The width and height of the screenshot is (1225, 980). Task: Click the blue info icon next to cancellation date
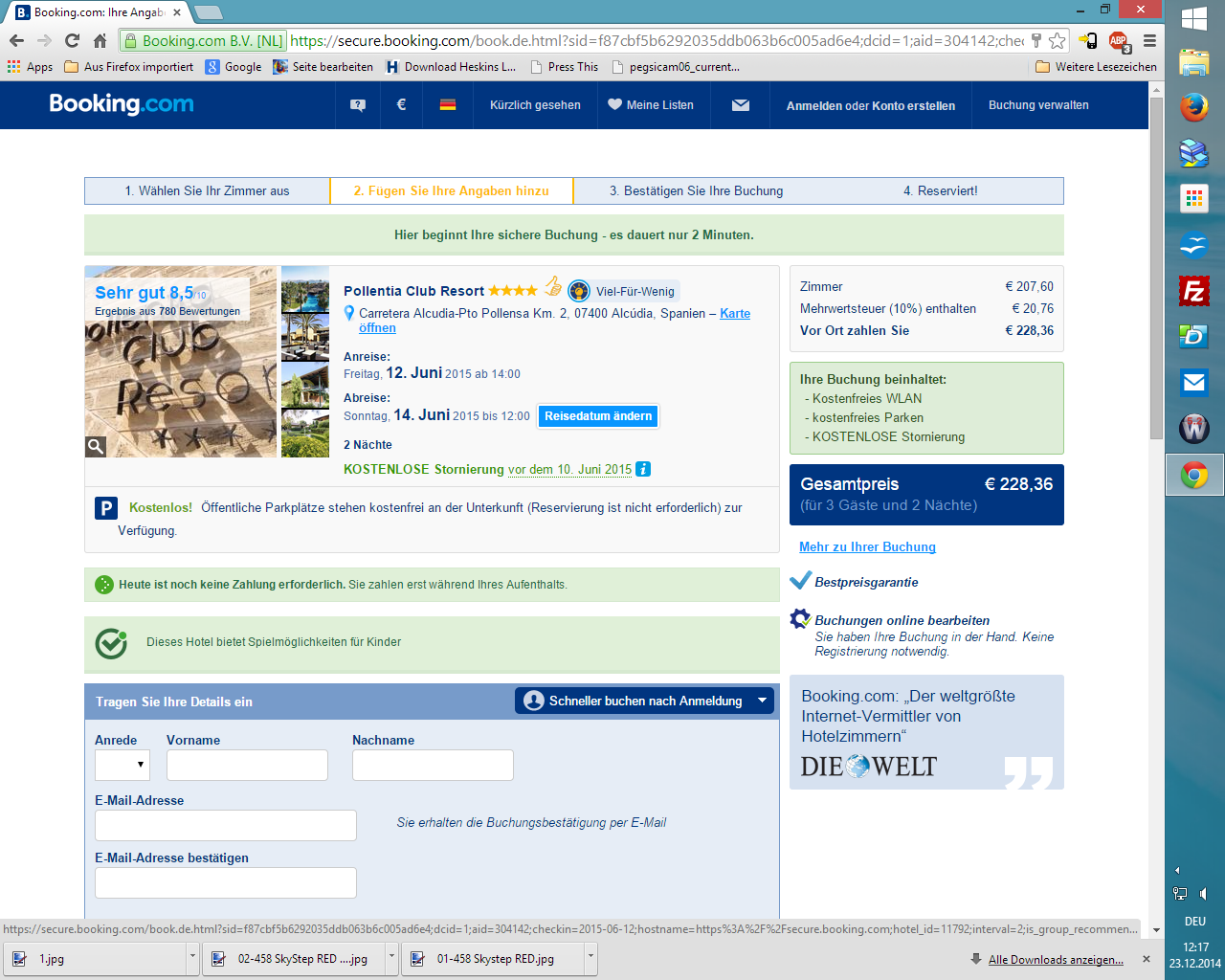643,469
